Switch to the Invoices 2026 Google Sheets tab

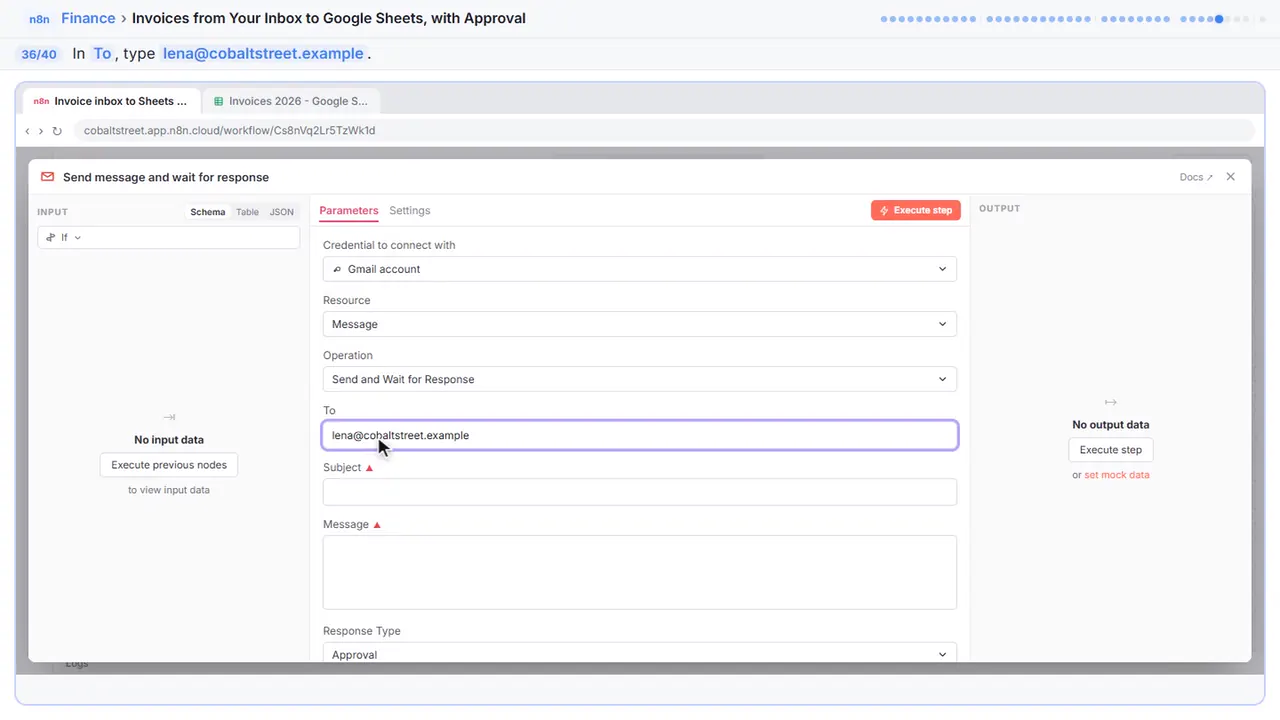coord(291,101)
